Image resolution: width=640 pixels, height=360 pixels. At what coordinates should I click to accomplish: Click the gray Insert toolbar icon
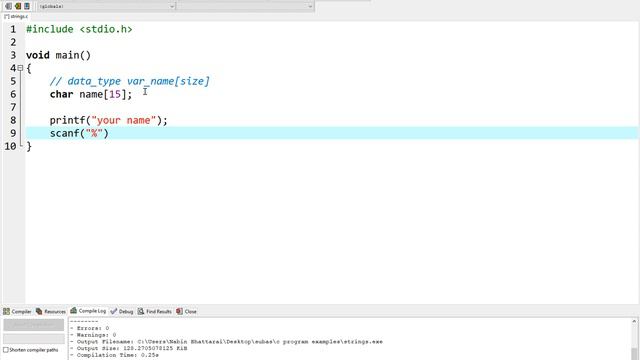pos(8,6)
